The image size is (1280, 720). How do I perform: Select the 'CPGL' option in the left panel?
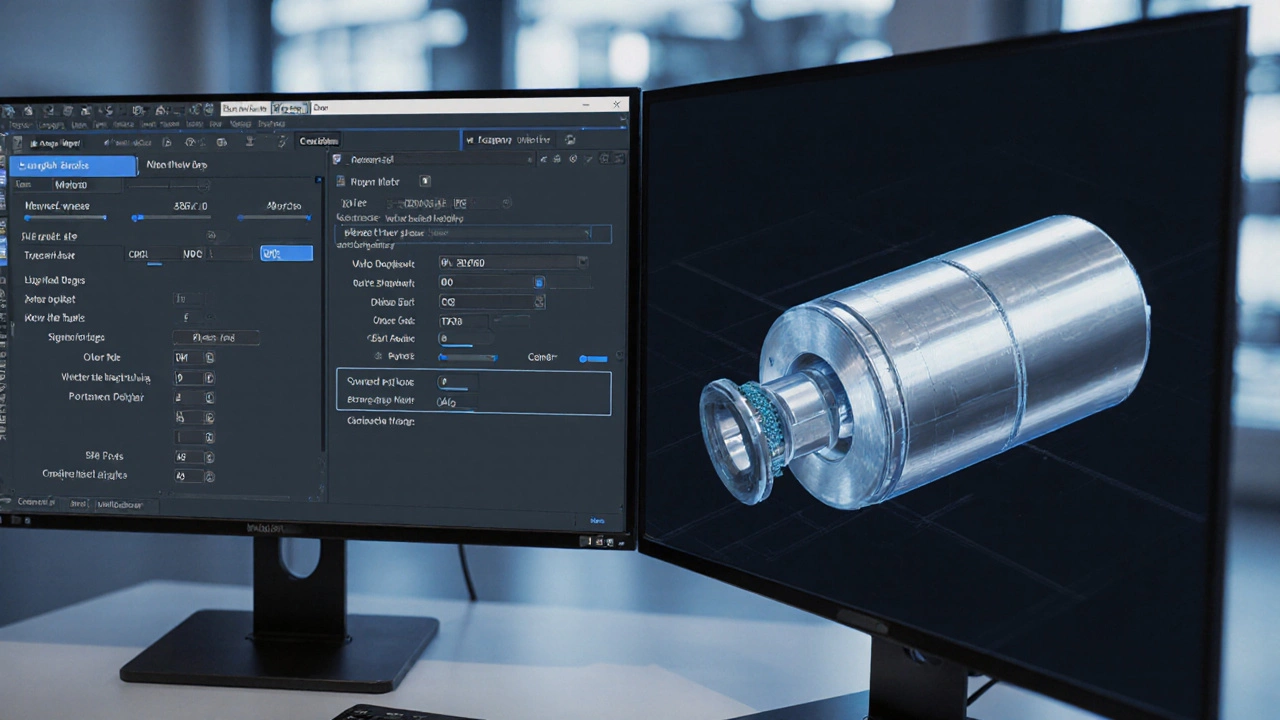tap(139, 255)
